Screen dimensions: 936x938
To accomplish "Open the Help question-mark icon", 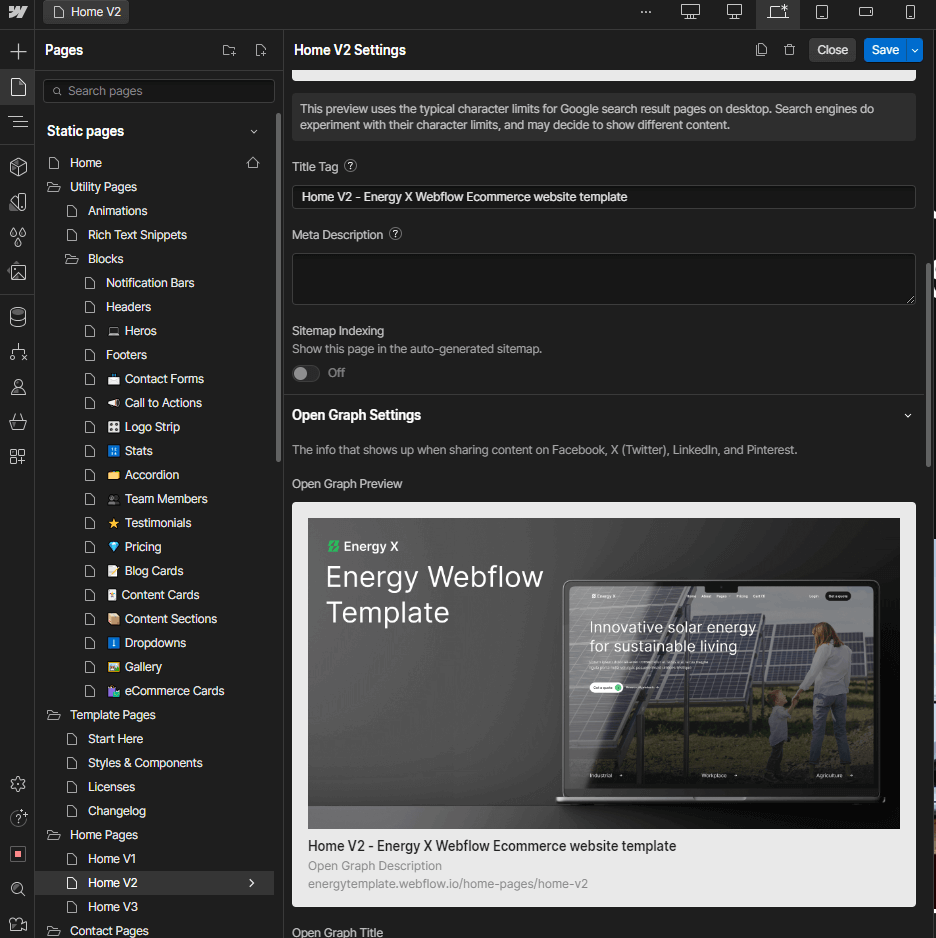I will [18, 818].
